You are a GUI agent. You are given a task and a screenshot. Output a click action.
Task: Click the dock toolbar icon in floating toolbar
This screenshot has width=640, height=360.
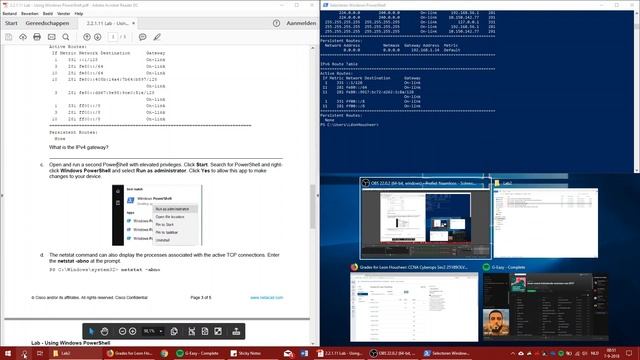point(236,331)
